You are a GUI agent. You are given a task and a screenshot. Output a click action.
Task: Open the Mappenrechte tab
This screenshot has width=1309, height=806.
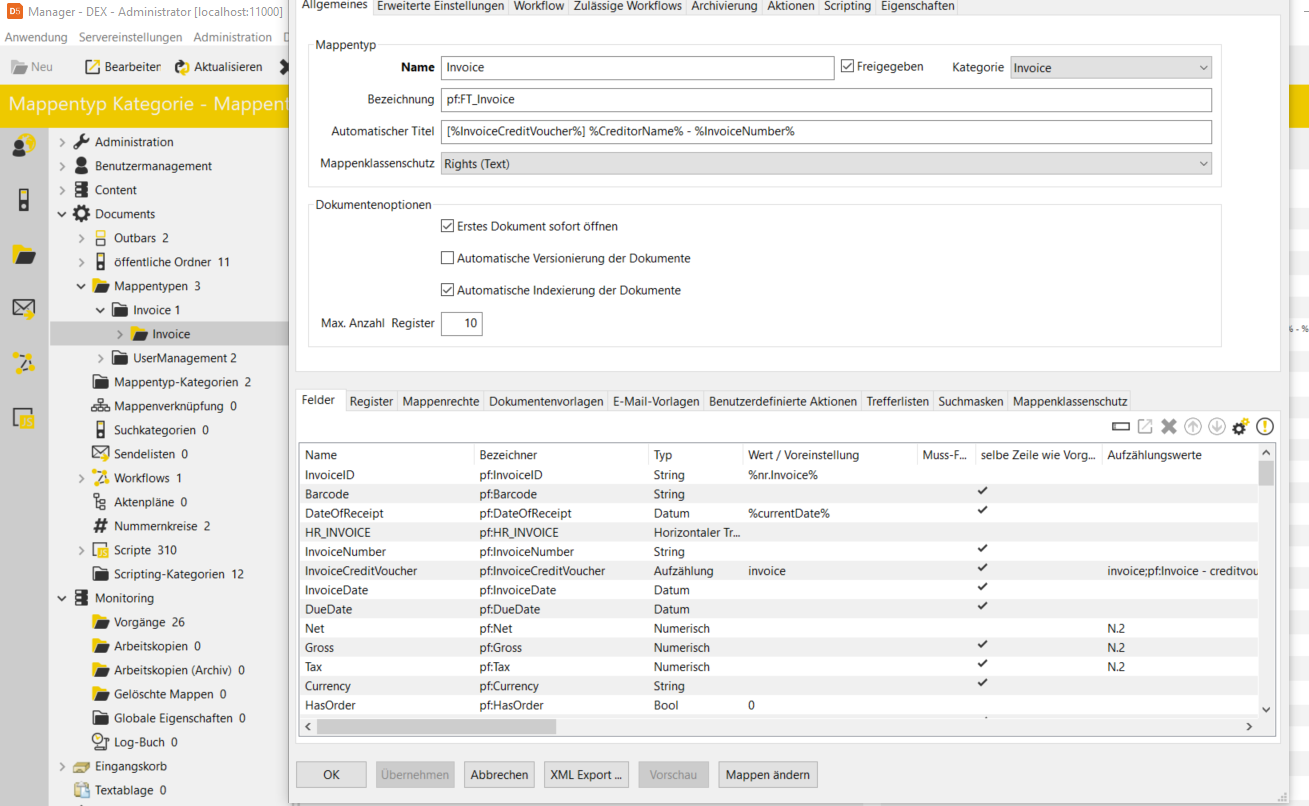pyautogui.click(x=440, y=401)
